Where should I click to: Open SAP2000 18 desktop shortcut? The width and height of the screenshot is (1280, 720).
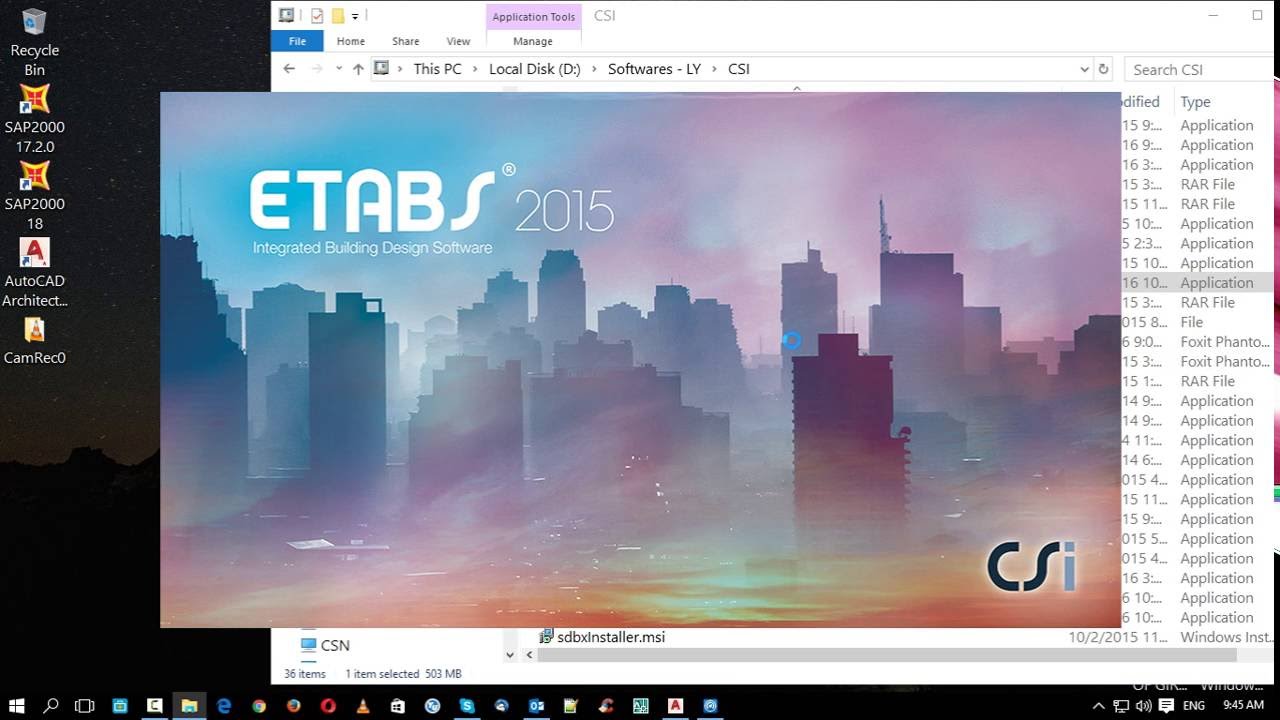click(34, 195)
